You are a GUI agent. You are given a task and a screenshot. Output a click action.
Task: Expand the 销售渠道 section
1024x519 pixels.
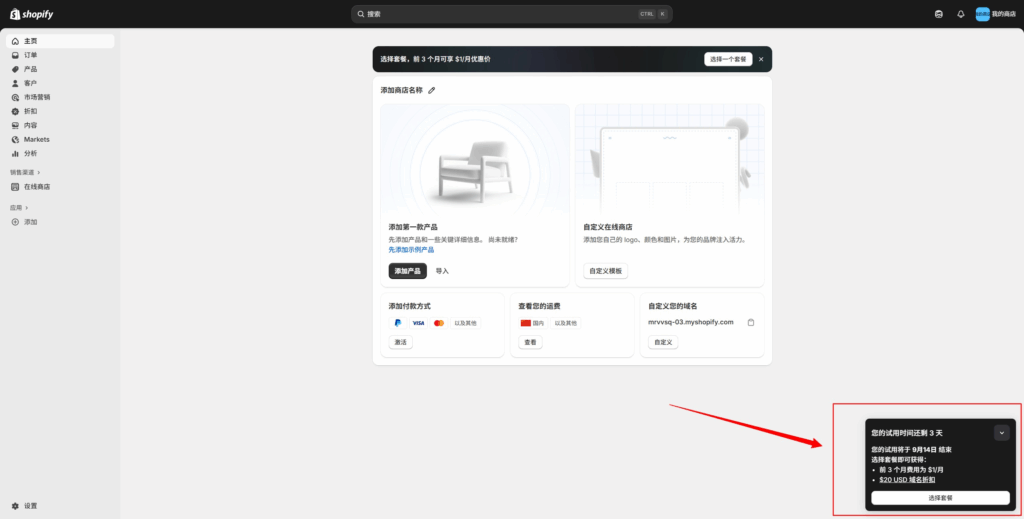[25, 172]
